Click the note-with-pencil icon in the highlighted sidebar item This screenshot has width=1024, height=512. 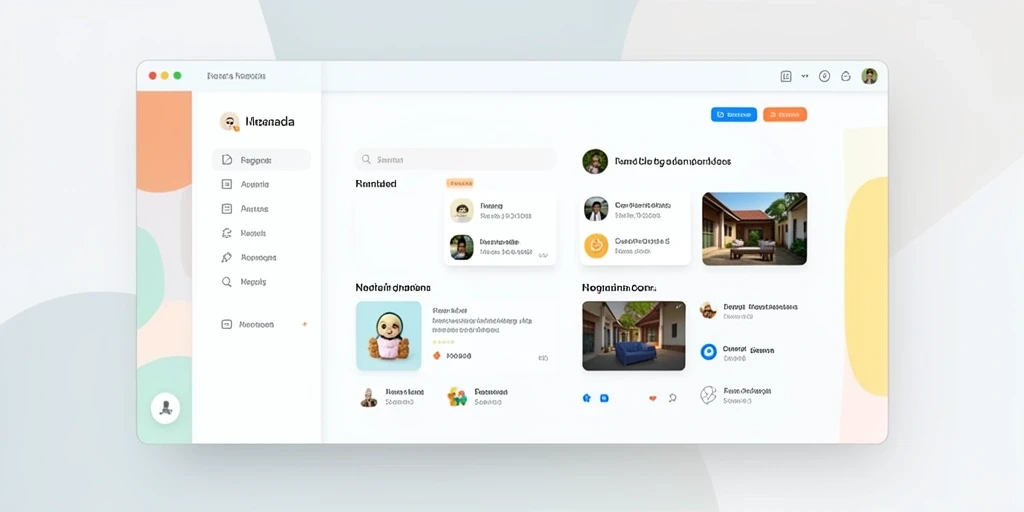(227, 160)
